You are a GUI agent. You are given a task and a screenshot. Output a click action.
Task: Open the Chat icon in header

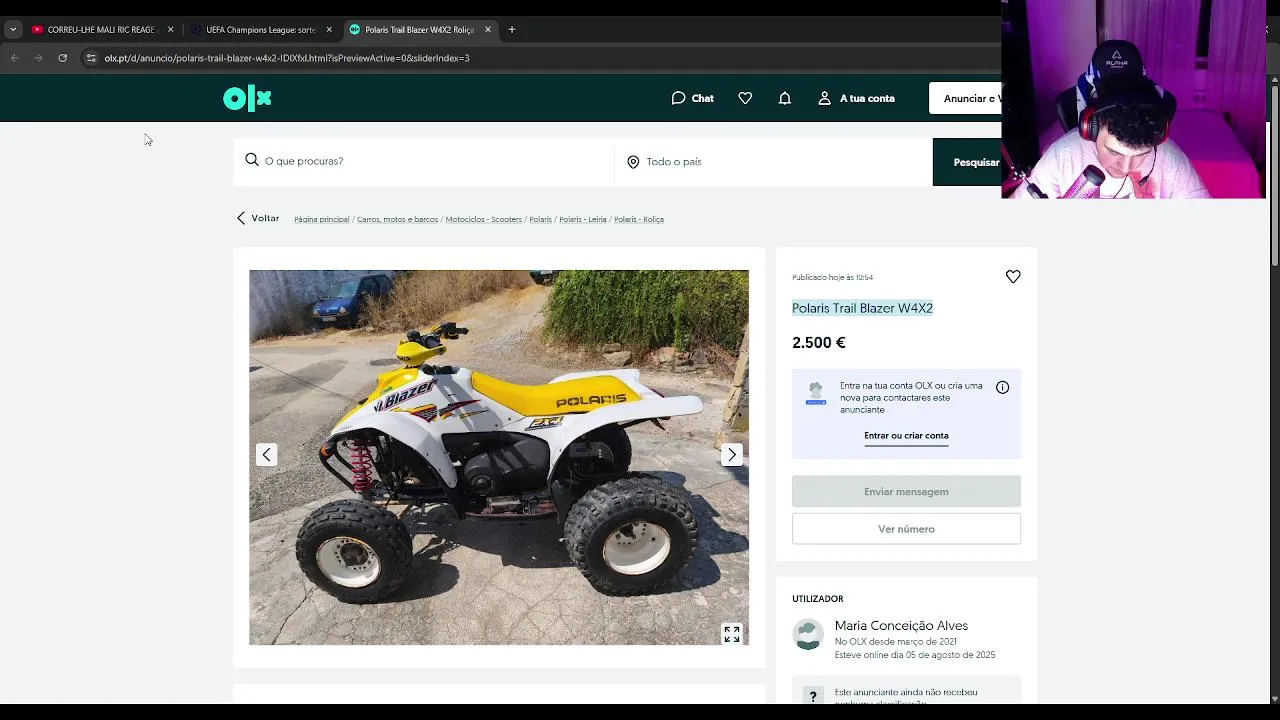click(692, 98)
